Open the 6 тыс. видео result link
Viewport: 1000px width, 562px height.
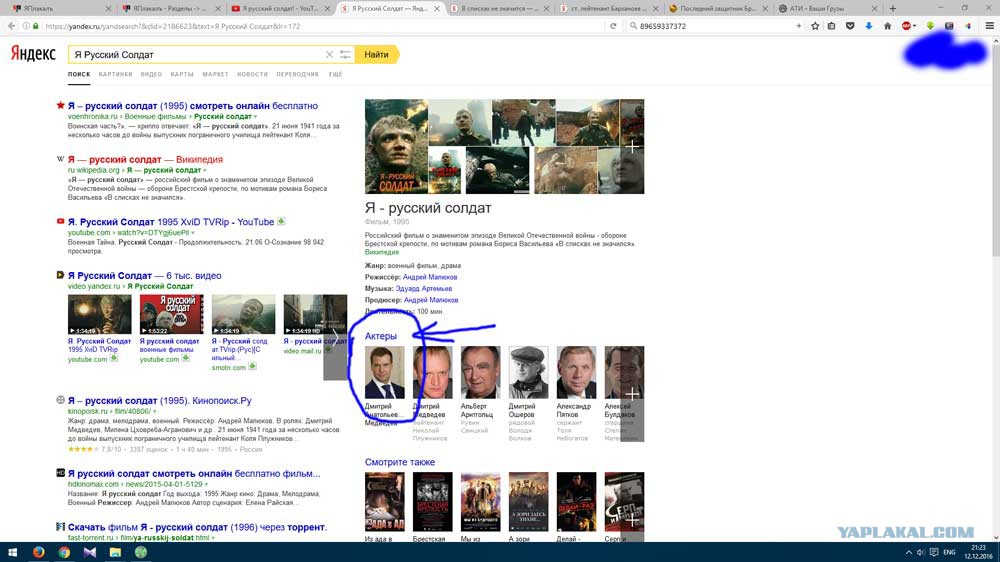point(145,276)
